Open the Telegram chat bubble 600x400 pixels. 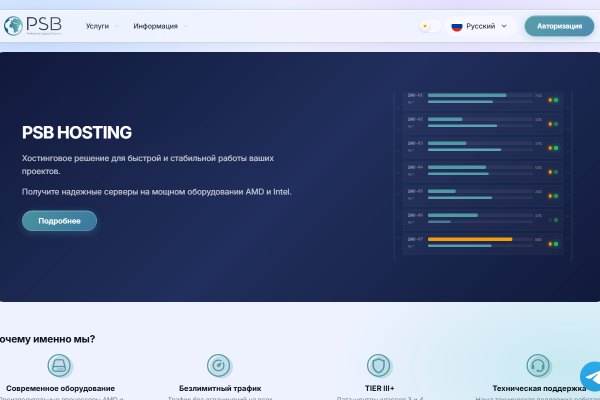(591, 377)
